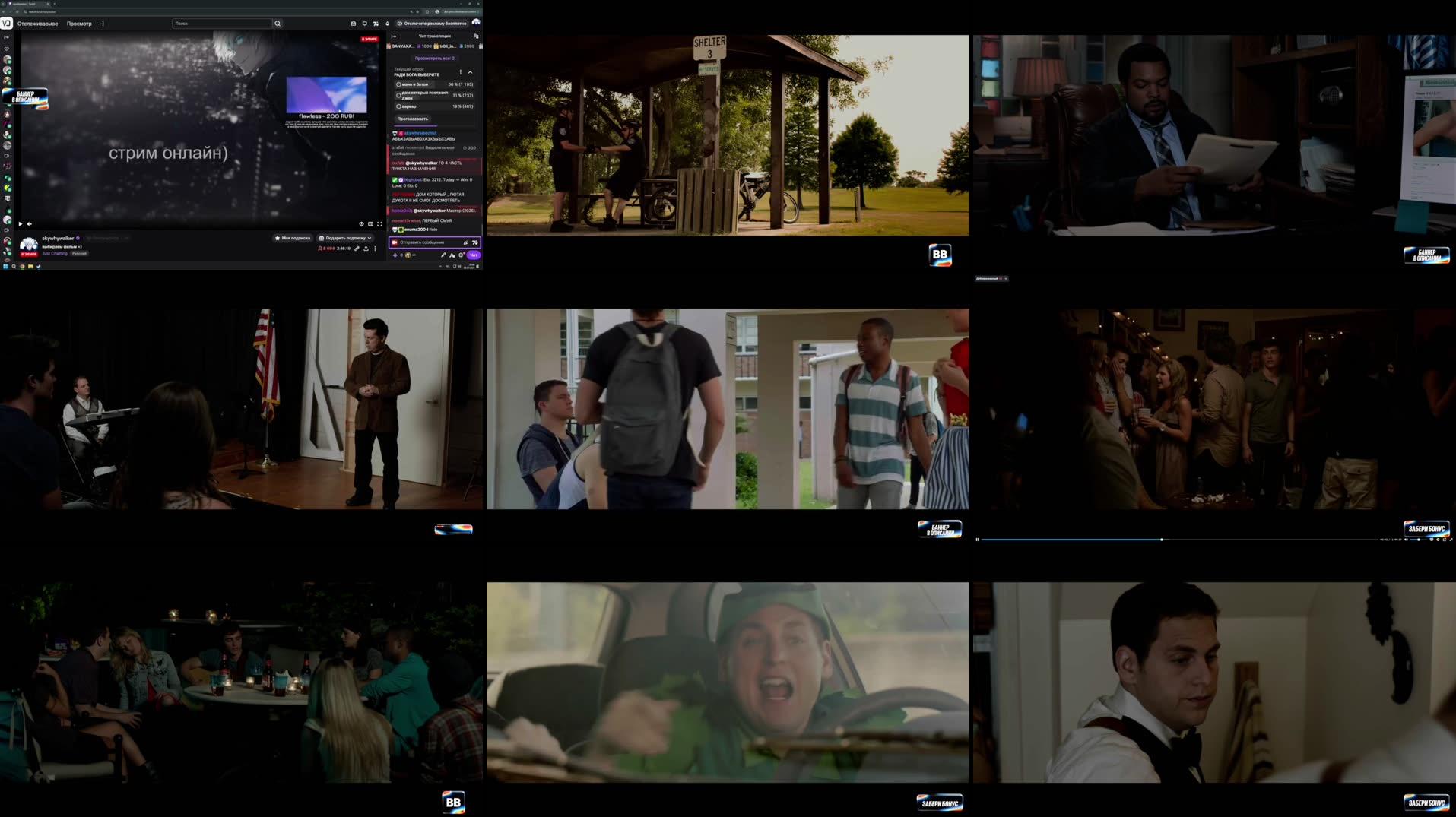Enter fullscreen on the stream player

pos(379,224)
